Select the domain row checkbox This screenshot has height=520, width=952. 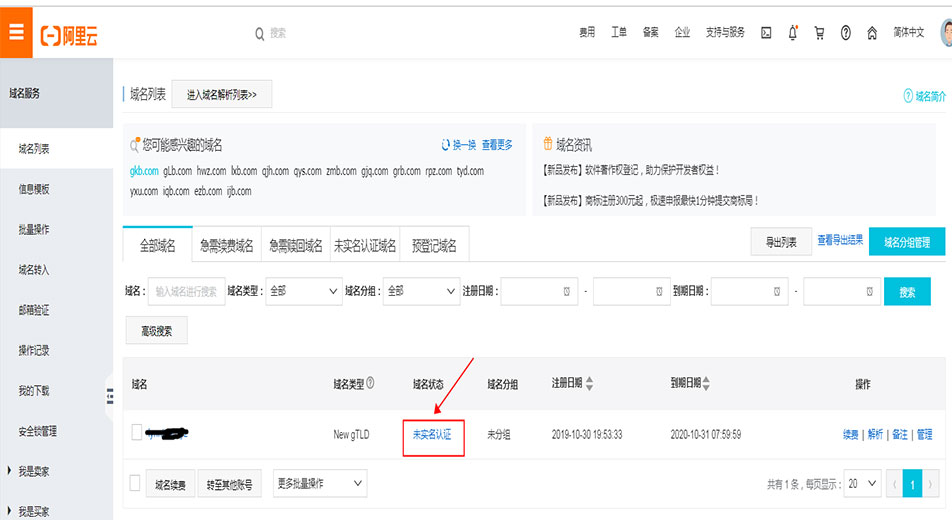pyautogui.click(x=136, y=433)
